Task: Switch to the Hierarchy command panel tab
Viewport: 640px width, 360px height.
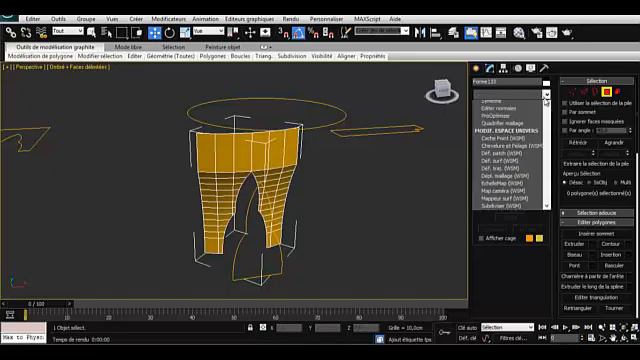Action: pos(503,68)
